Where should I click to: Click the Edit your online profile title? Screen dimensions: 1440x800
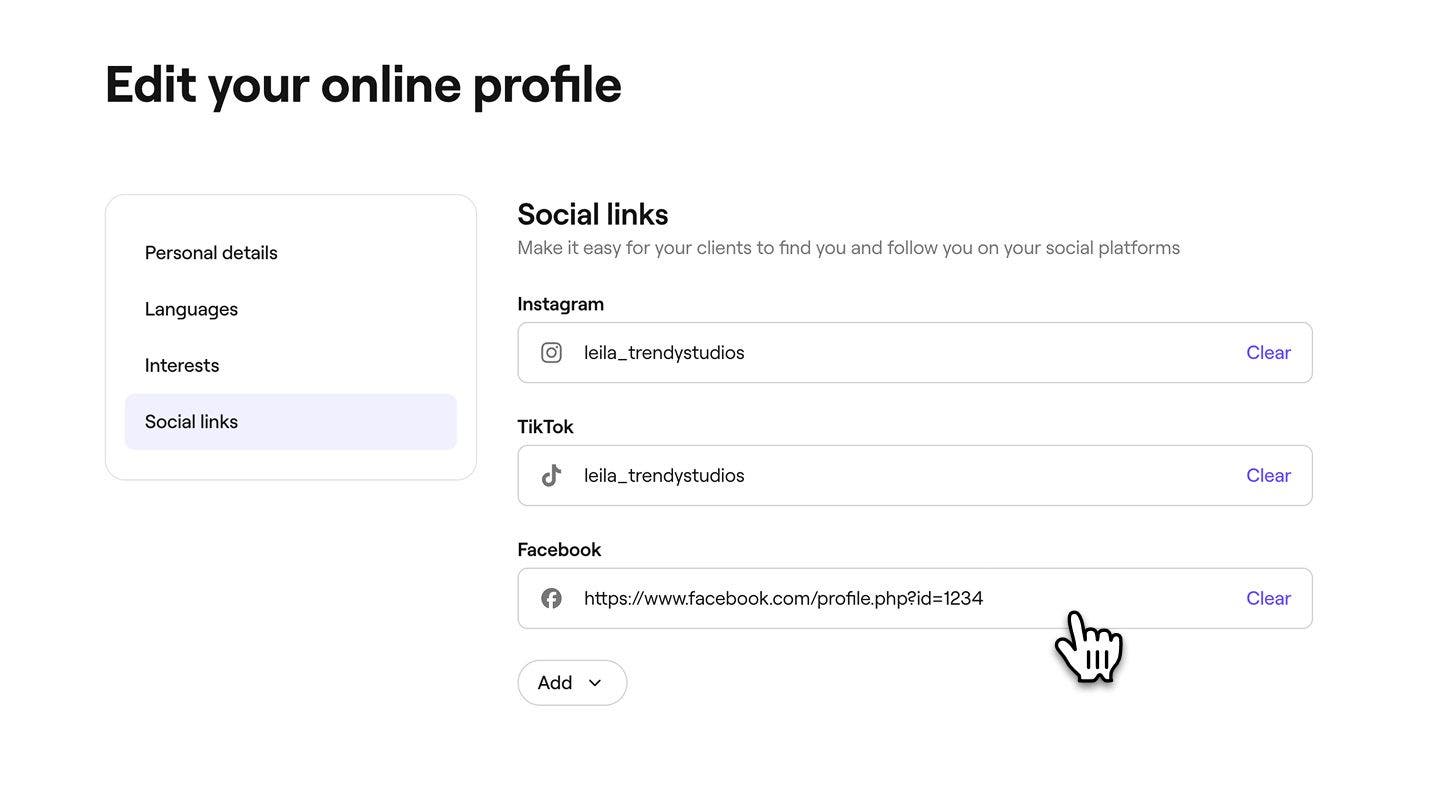point(363,85)
